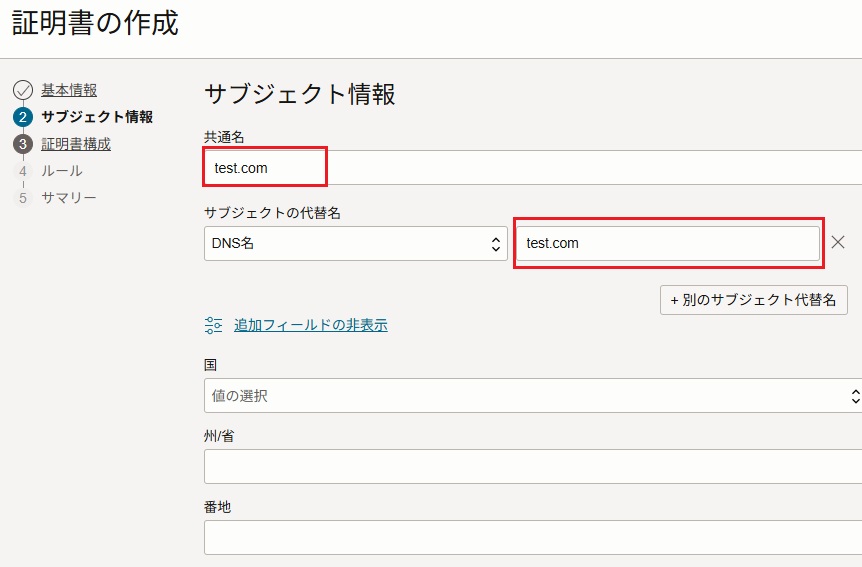Image resolution: width=862 pixels, height=567 pixels.
Task: Click the completed checkmark step icon
Action: pos(23,90)
